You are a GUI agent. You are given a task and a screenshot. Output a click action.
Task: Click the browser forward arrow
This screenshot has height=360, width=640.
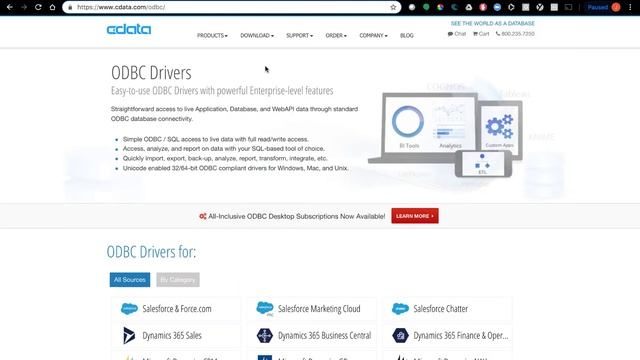(24, 7)
